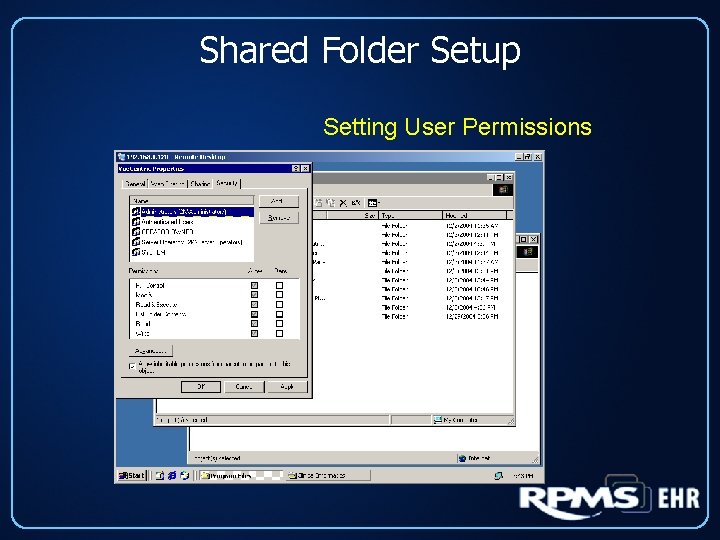Click the taskbar clock
This screenshot has height=540, width=720.
tap(523, 476)
